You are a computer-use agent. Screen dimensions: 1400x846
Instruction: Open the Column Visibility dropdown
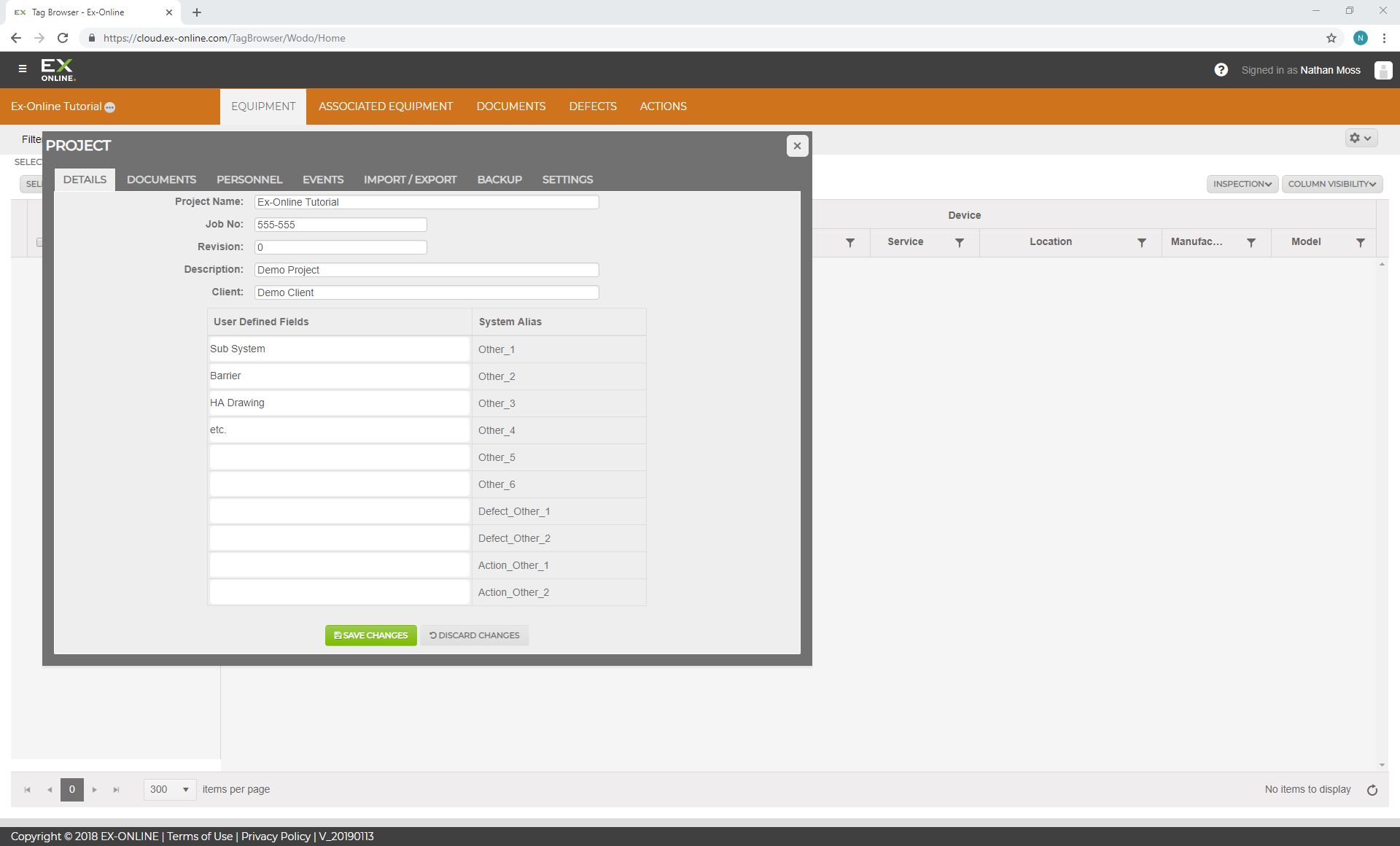(x=1331, y=184)
